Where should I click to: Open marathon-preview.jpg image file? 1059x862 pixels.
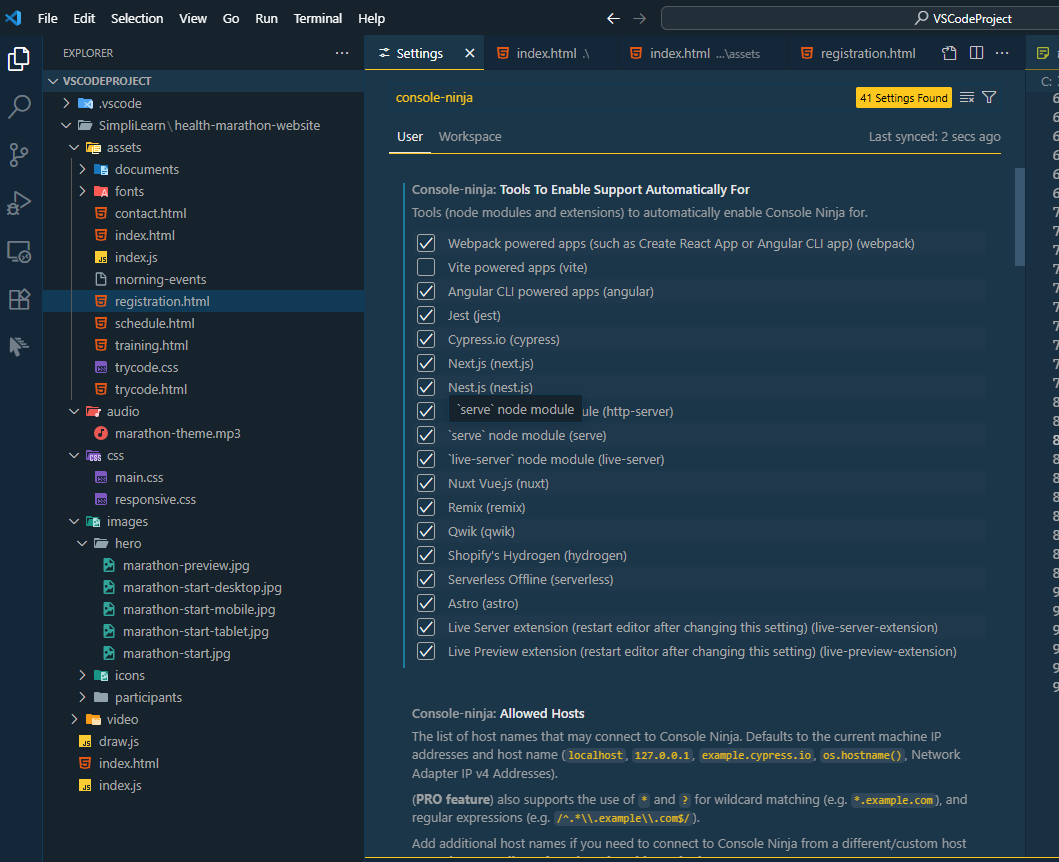click(186, 565)
